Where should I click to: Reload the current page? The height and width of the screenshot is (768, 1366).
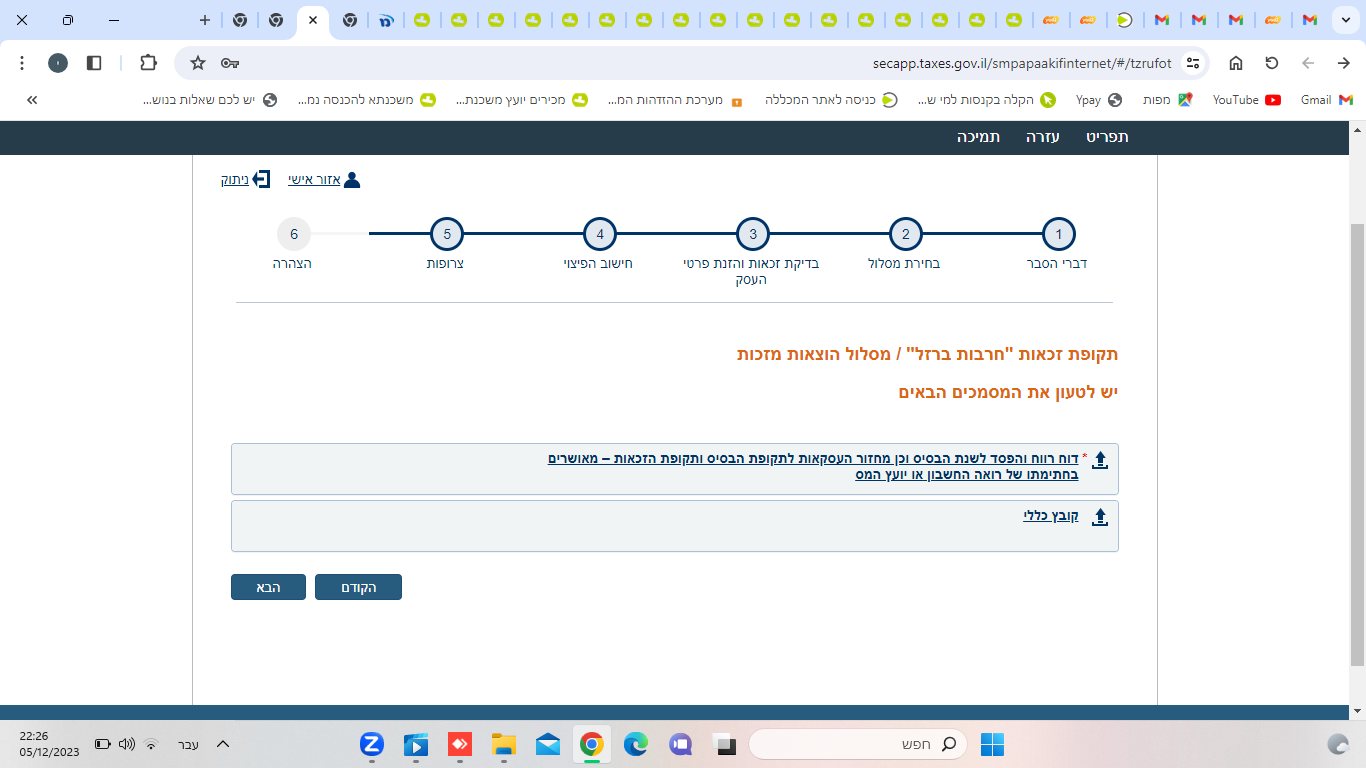pyautogui.click(x=1272, y=63)
